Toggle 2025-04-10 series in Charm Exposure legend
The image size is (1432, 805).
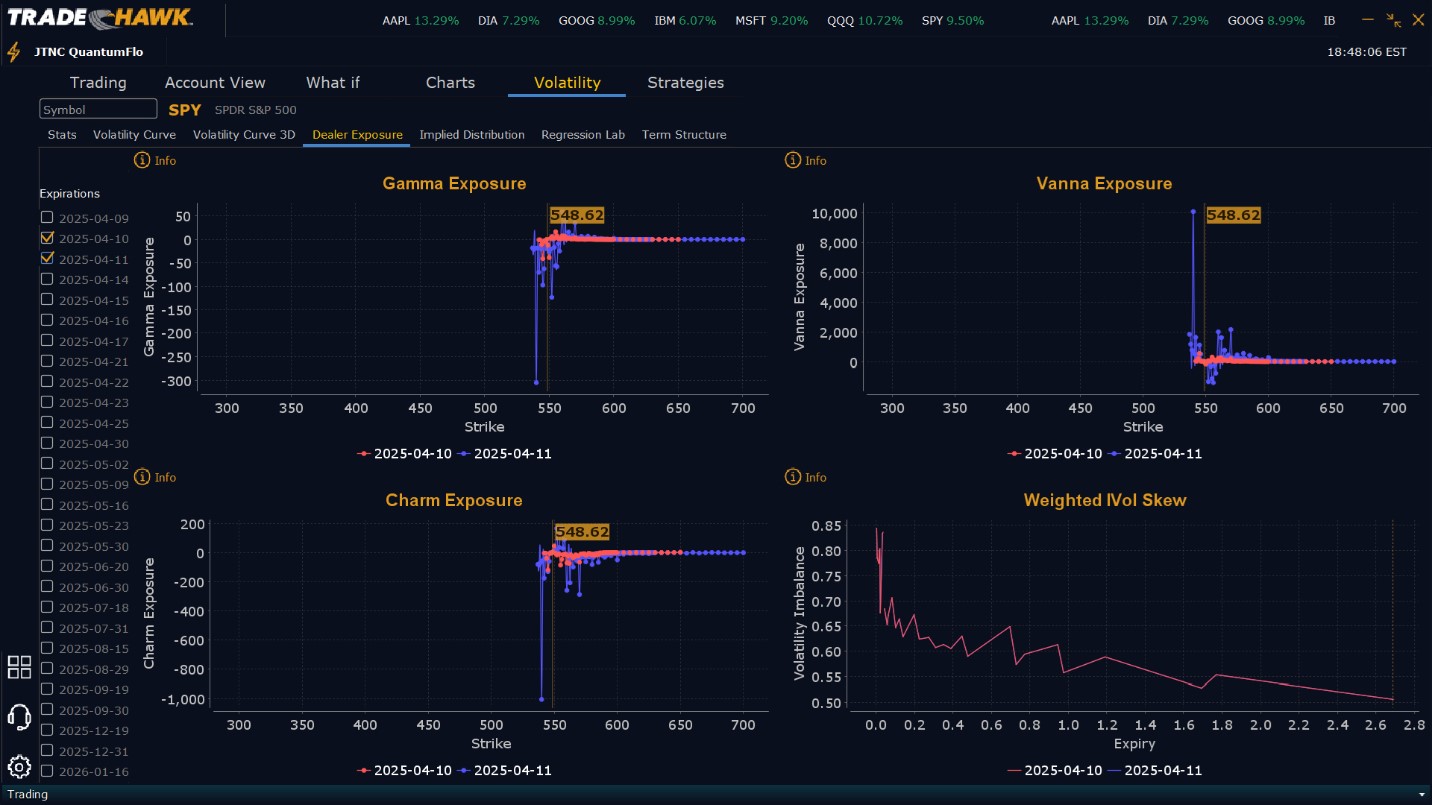tap(404, 770)
